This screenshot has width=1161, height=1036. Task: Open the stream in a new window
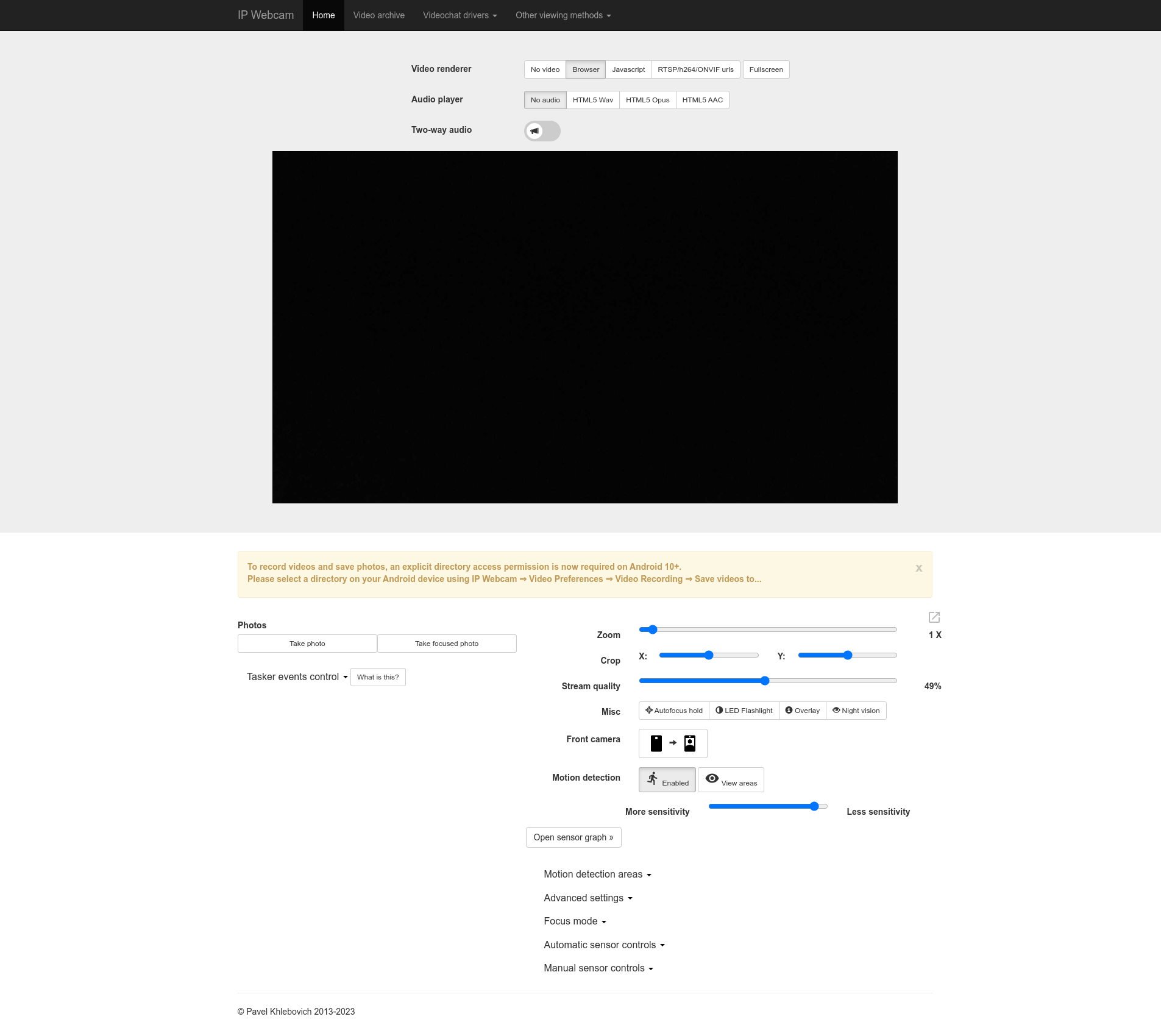click(933, 617)
